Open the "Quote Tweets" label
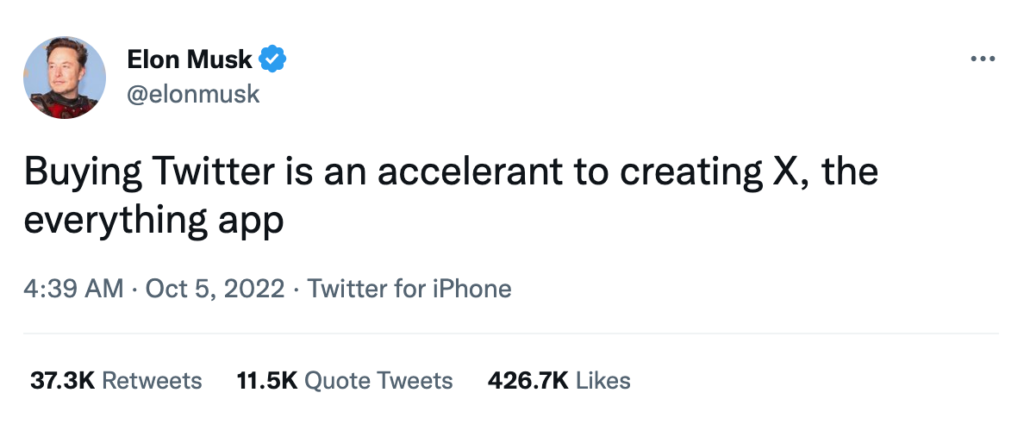The width and height of the screenshot is (1024, 424). pos(378,381)
